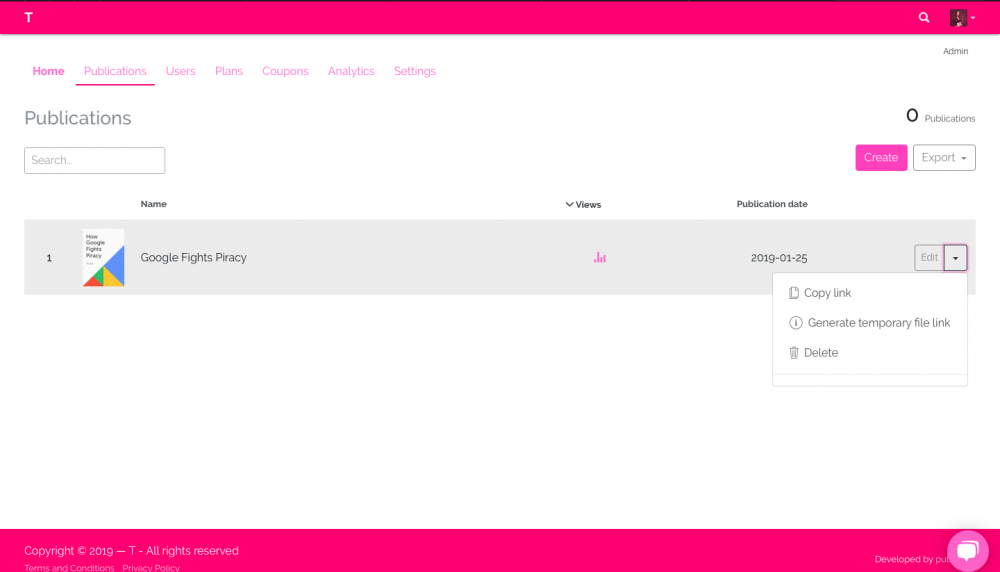The height and width of the screenshot is (572, 1000).
Task: Open the Coupons tab
Action: pos(285,72)
